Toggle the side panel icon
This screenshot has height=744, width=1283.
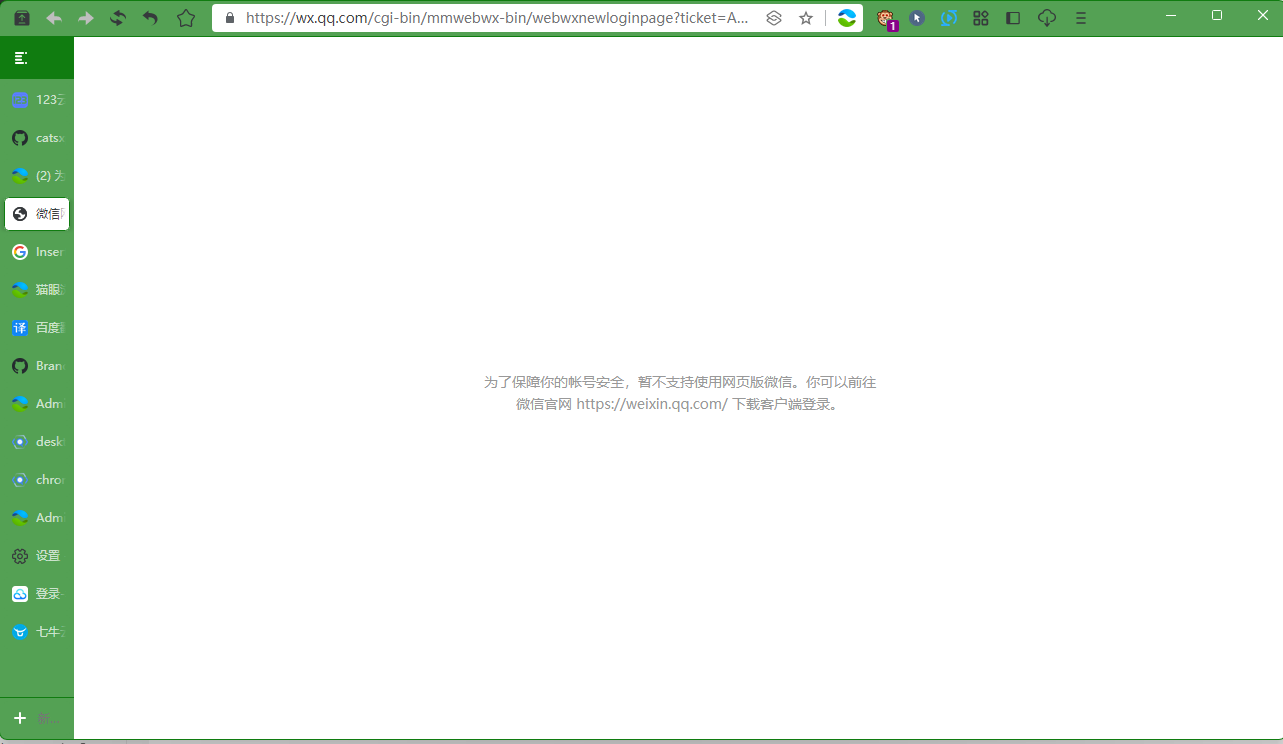(x=1013, y=18)
